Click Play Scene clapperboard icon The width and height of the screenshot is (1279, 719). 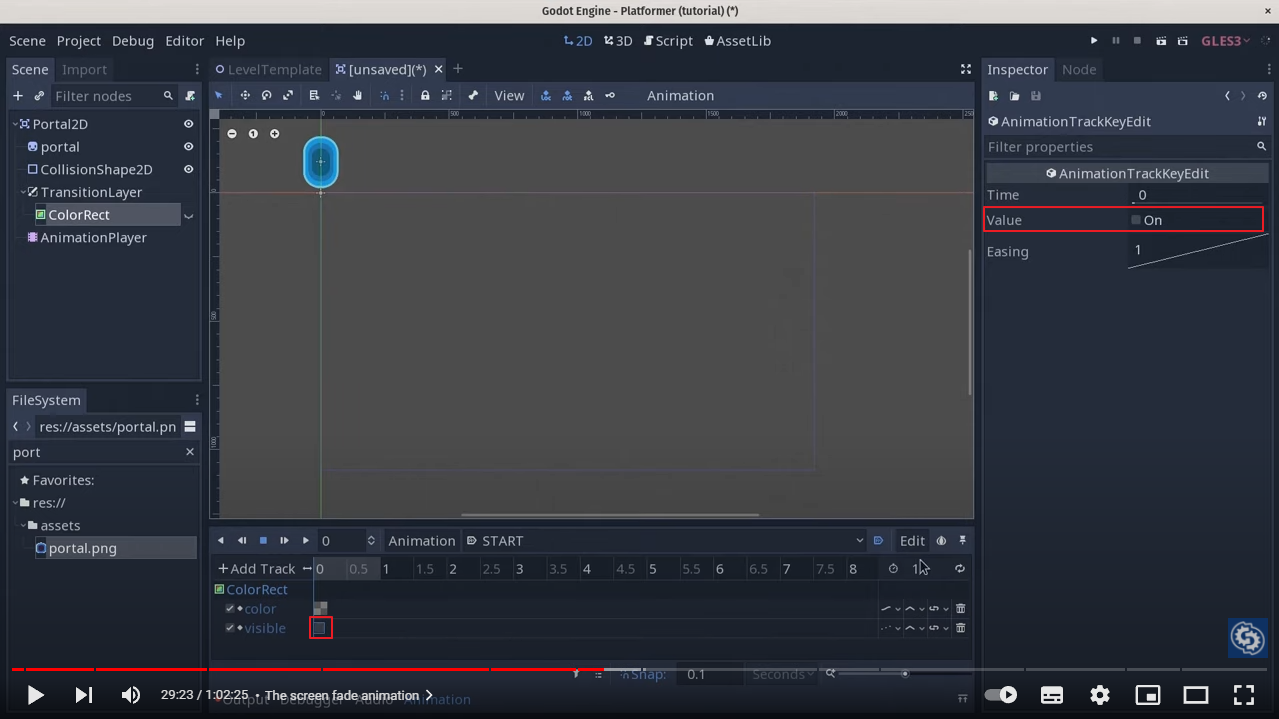click(x=1161, y=41)
